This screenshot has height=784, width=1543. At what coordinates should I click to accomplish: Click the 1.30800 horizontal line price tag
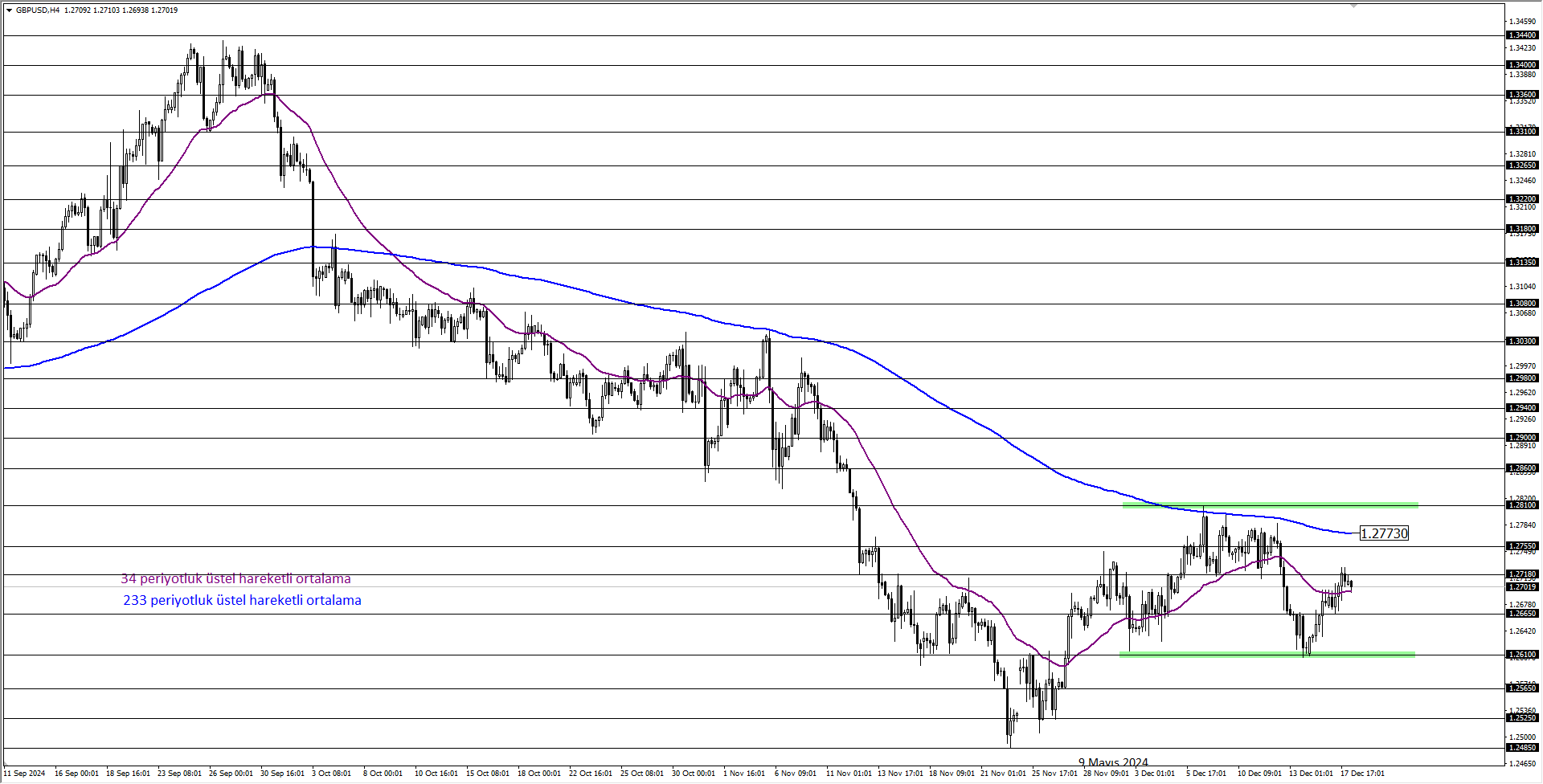tap(1522, 304)
